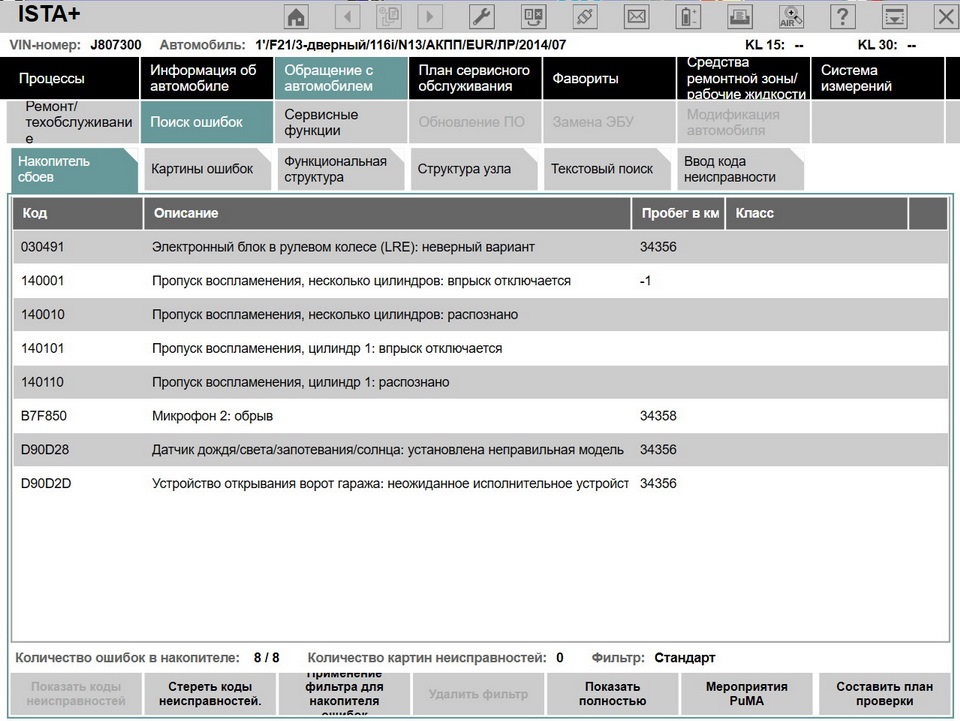Viewport: 960px width, 721px height.
Task: Open the wrench settings icon
Action: (481, 17)
